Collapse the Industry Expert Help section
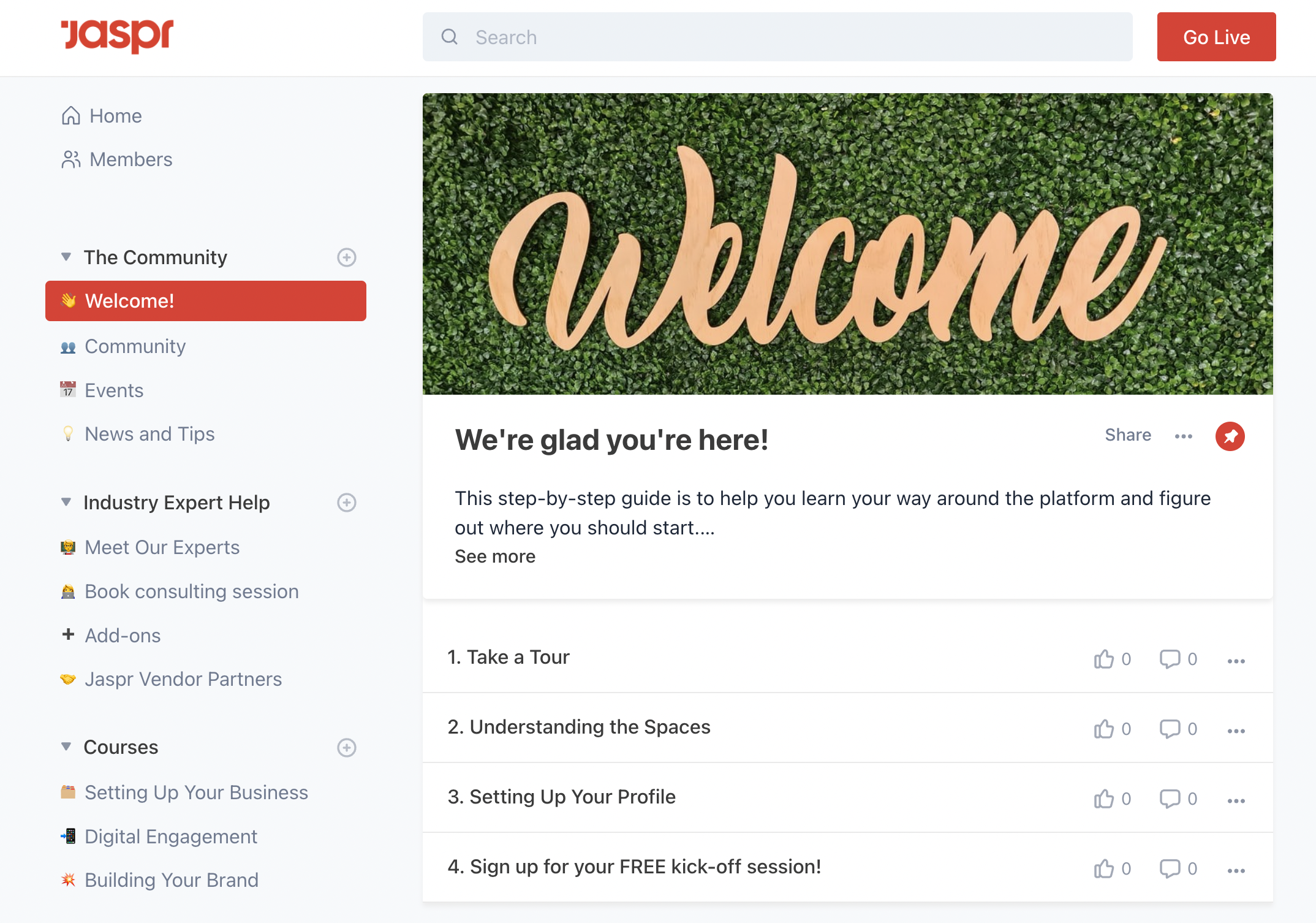1316x923 pixels. (66, 502)
